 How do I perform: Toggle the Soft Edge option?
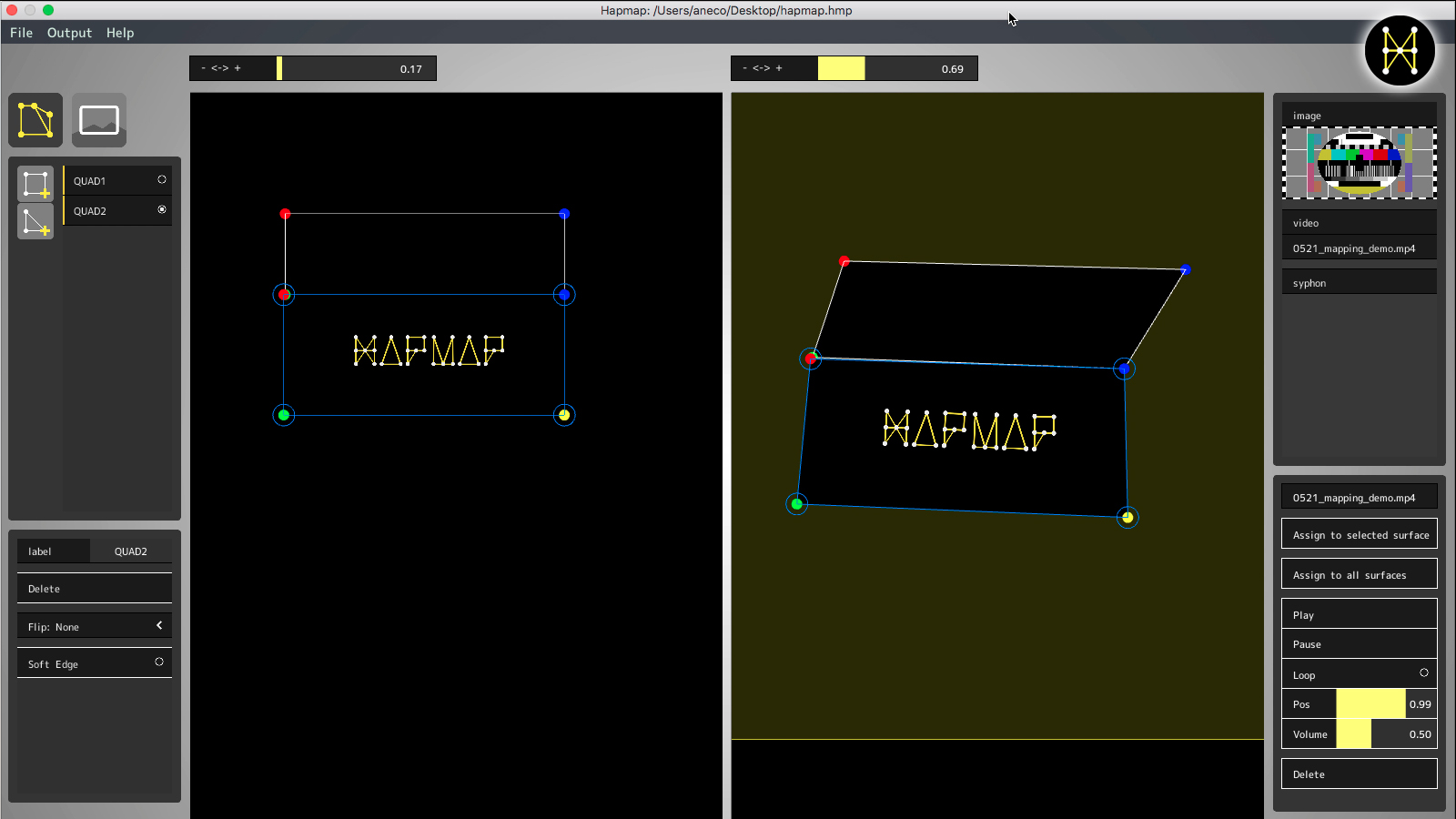point(159,662)
